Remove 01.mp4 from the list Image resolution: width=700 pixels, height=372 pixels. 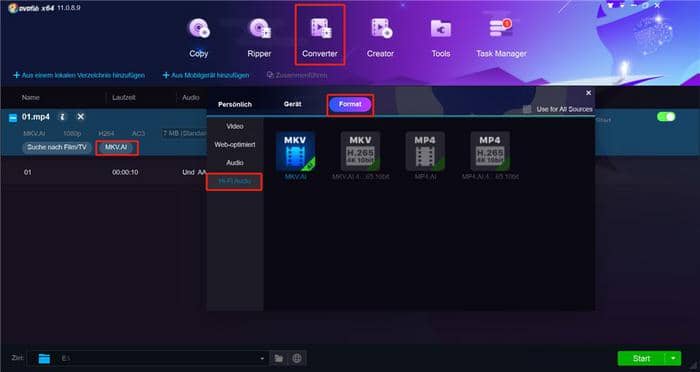point(80,117)
